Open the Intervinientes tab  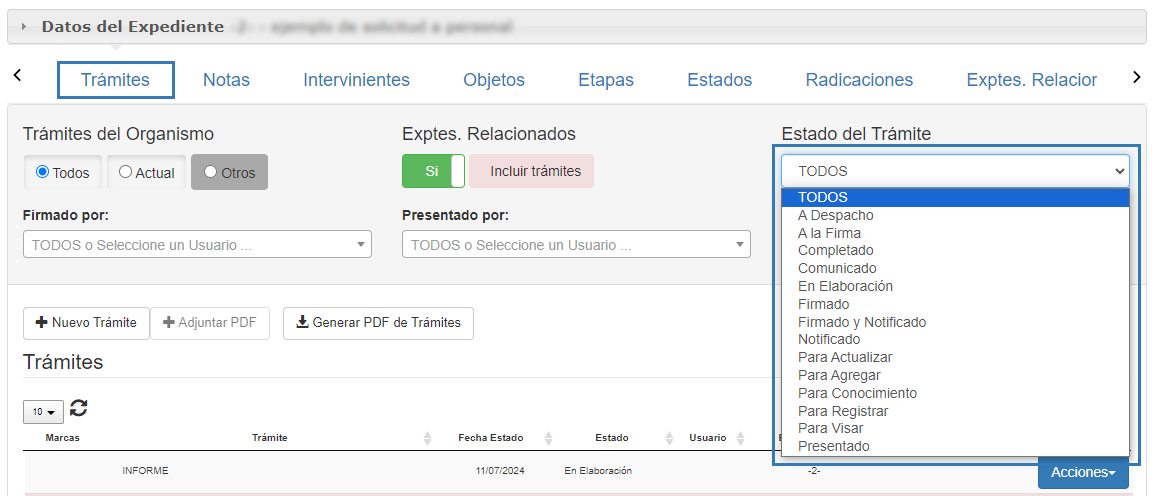(x=356, y=80)
